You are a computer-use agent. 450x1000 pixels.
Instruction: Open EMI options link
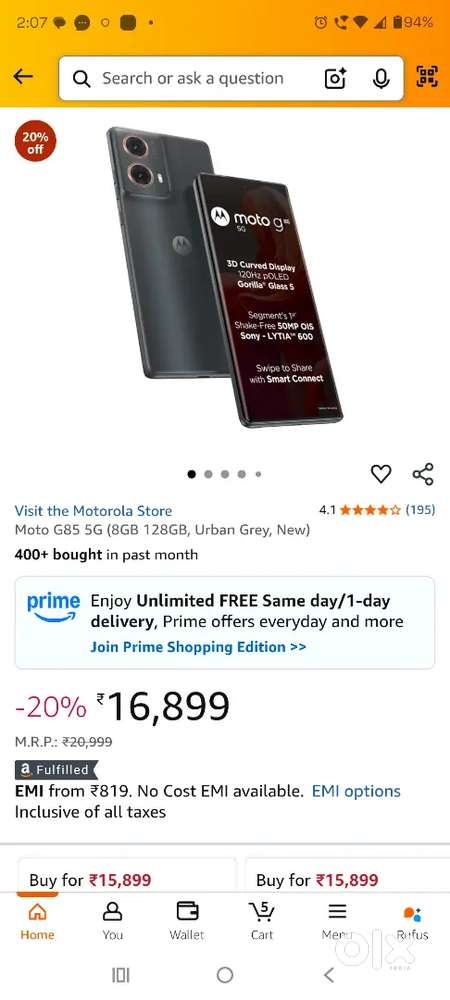pyautogui.click(x=356, y=791)
